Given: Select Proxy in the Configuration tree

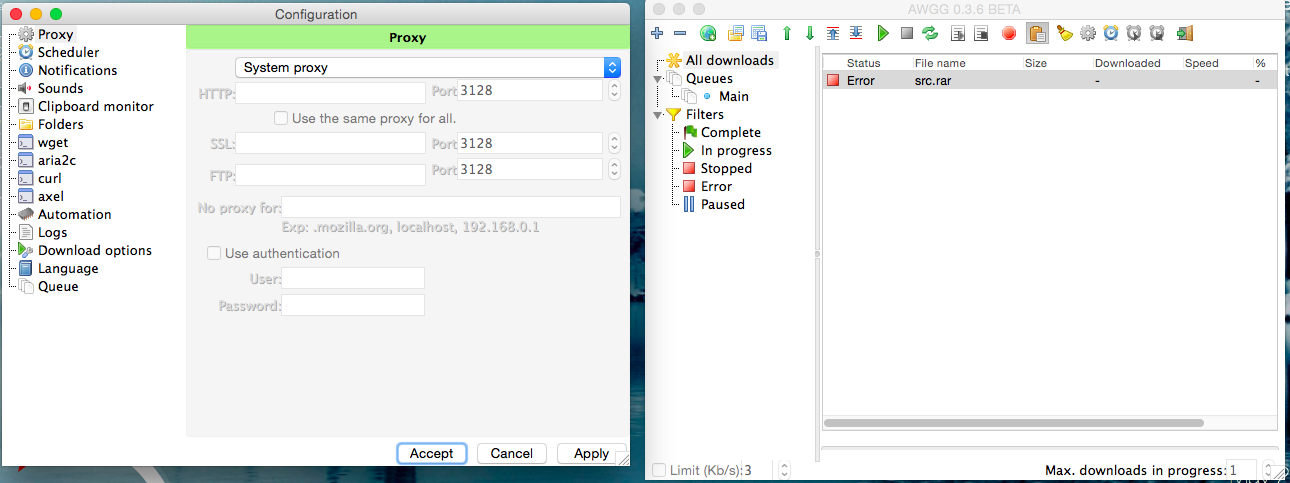Looking at the screenshot, I should 55,34.
